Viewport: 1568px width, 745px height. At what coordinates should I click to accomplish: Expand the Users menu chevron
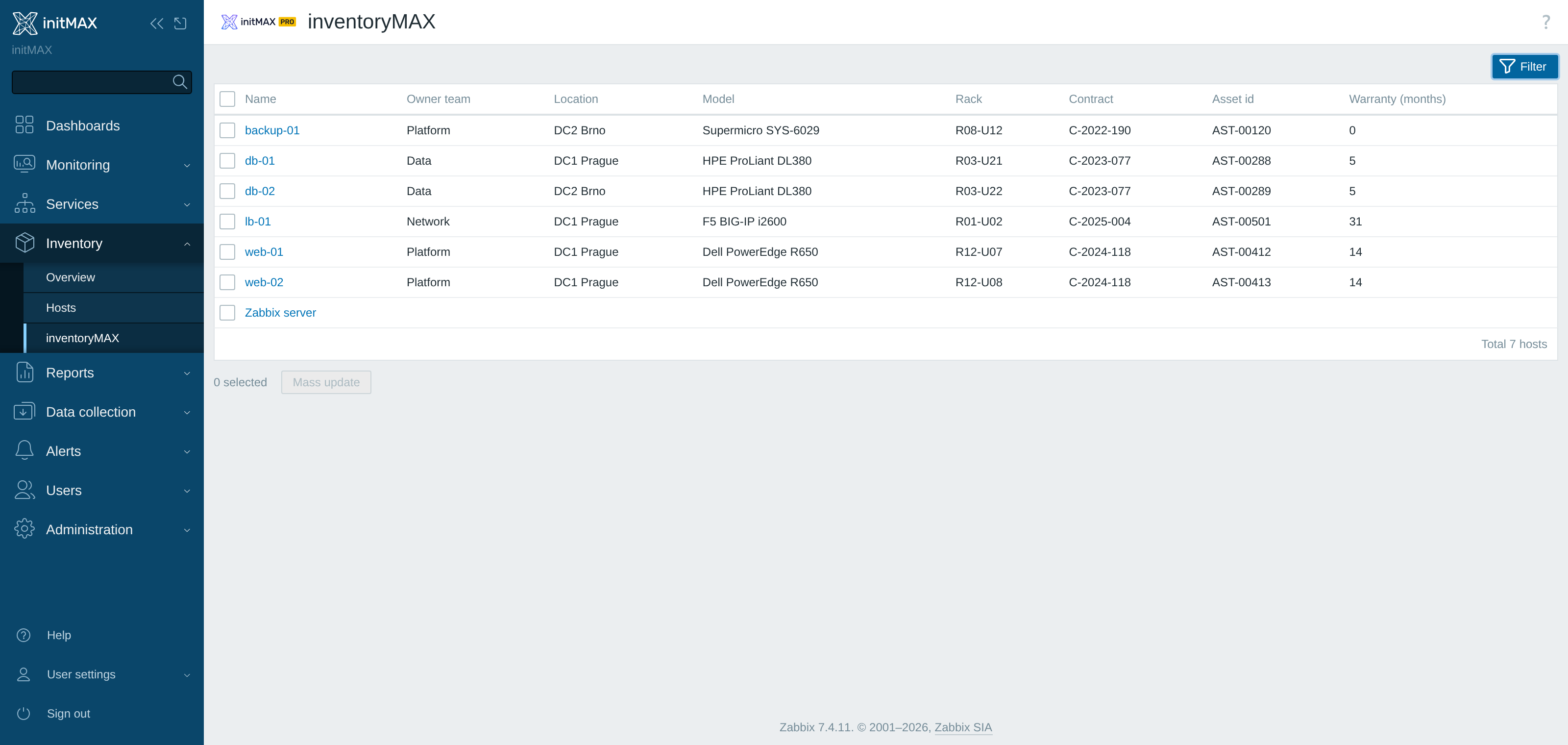[x=187, y=491]
